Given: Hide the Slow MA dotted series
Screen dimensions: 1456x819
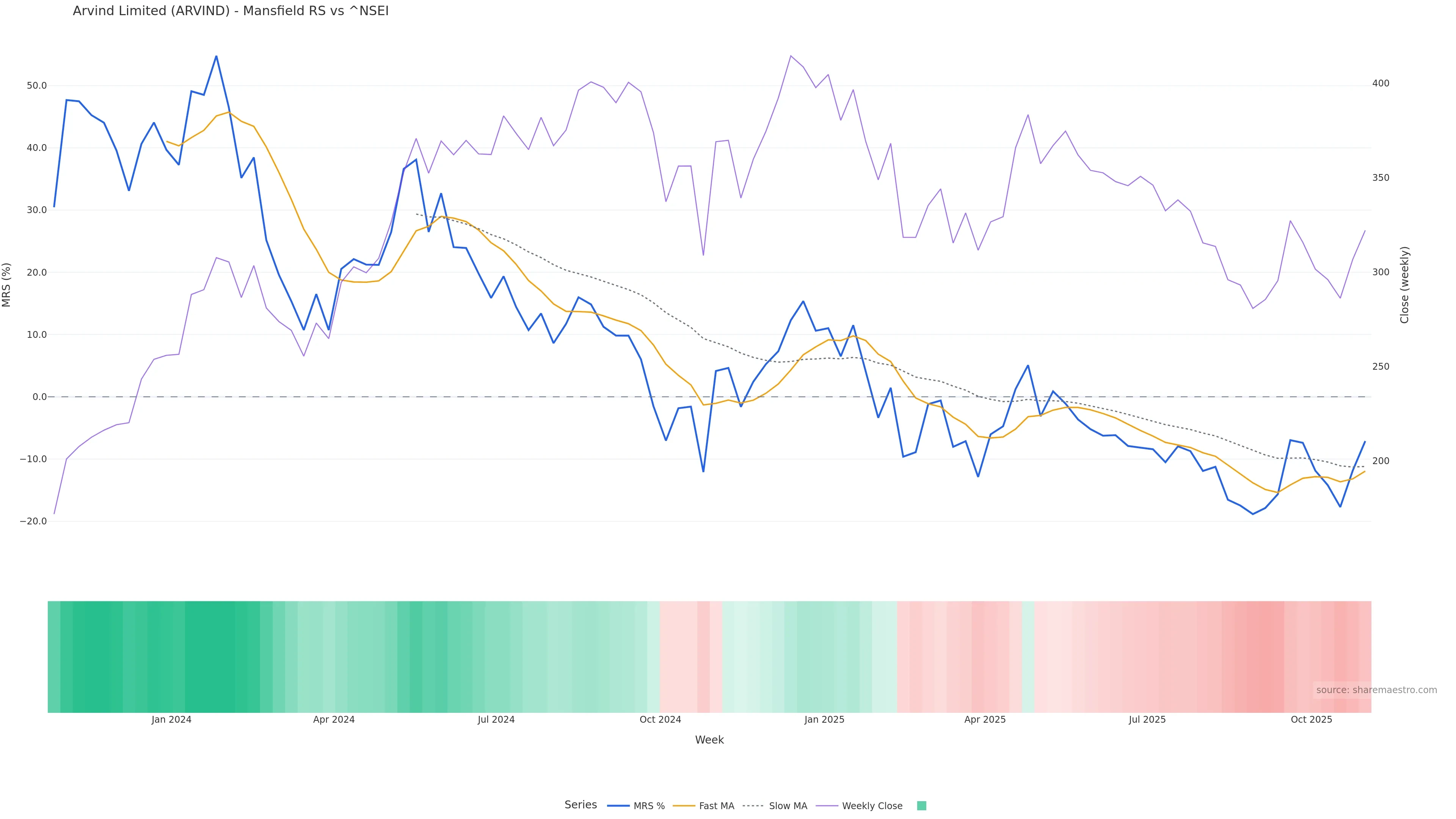Looking at the screenshot, I should pos(788,806).
